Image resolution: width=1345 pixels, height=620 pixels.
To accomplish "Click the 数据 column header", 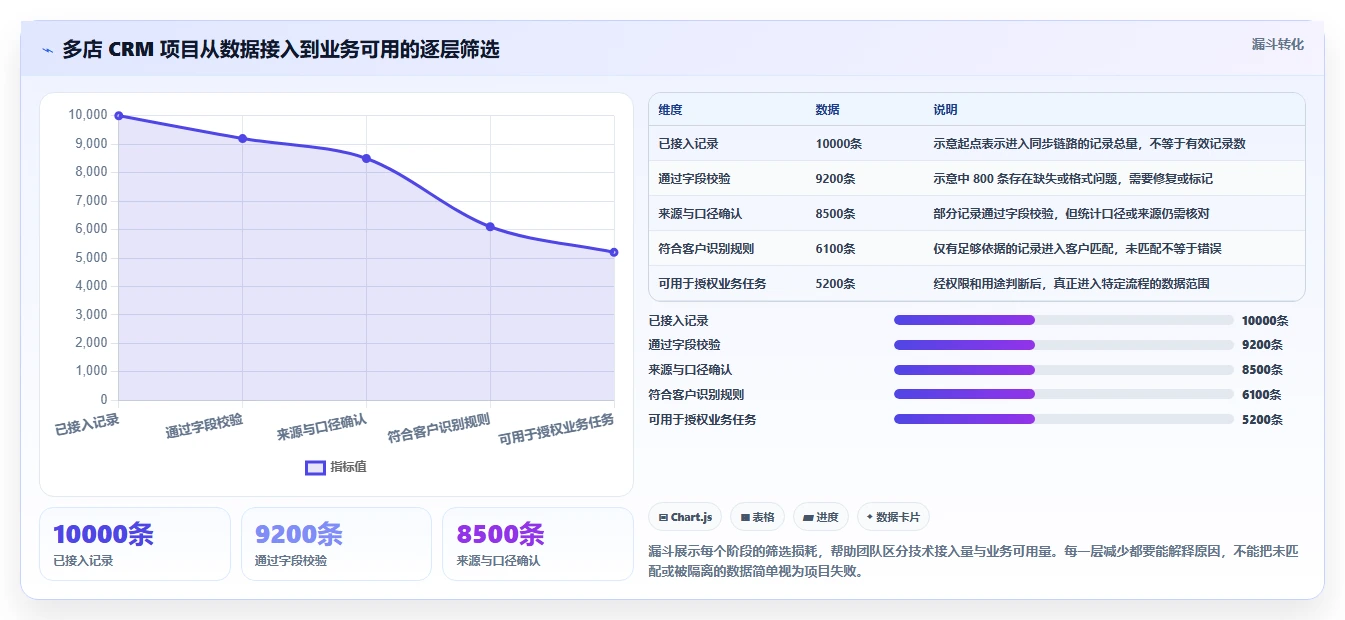I will click(x=865, y=109).
